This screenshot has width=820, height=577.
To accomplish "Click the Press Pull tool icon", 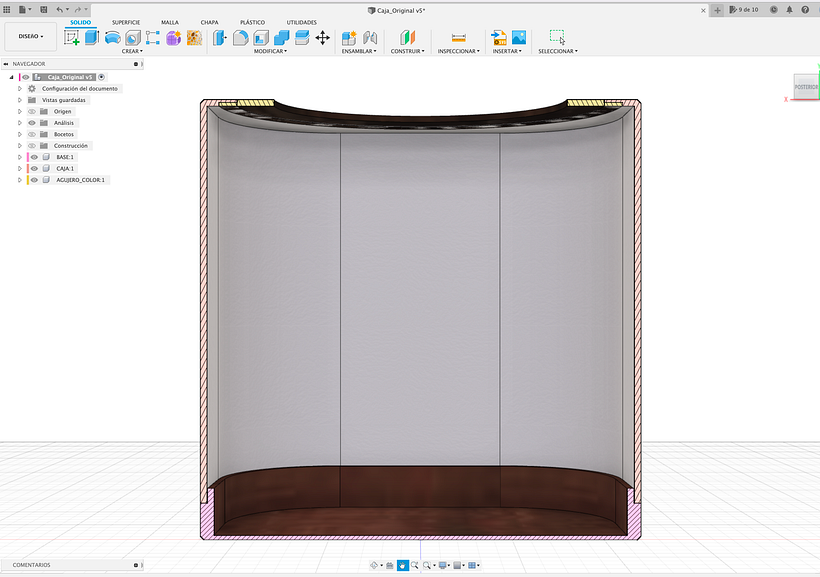I will click(x=220, y=37).
